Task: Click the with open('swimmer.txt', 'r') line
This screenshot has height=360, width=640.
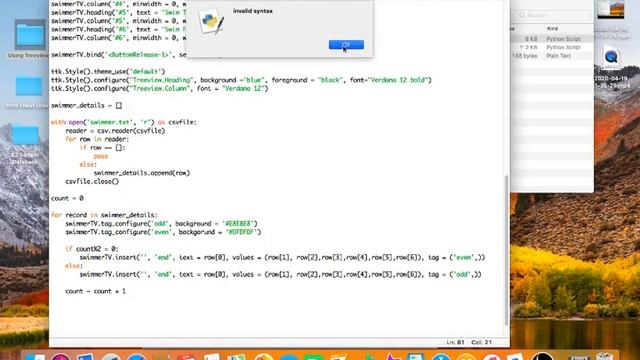Action: point(123,122)
